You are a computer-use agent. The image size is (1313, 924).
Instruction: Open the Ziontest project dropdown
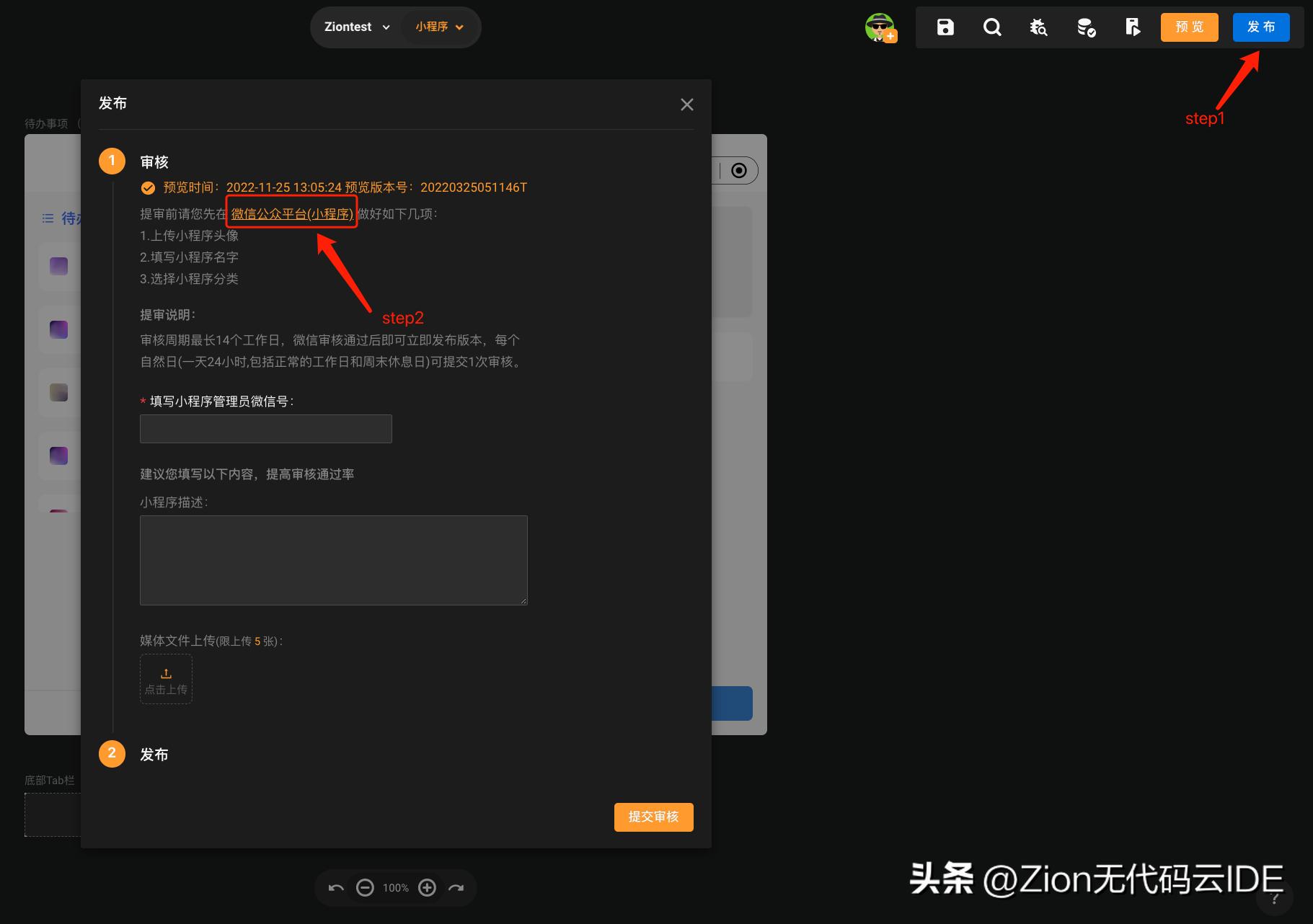tap(355, 27)
